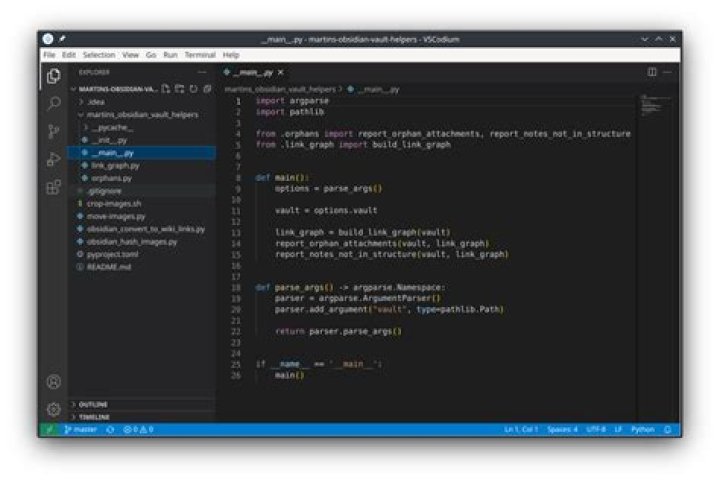
Task: Expand the OUTLINE section
Action: (142, 404)
